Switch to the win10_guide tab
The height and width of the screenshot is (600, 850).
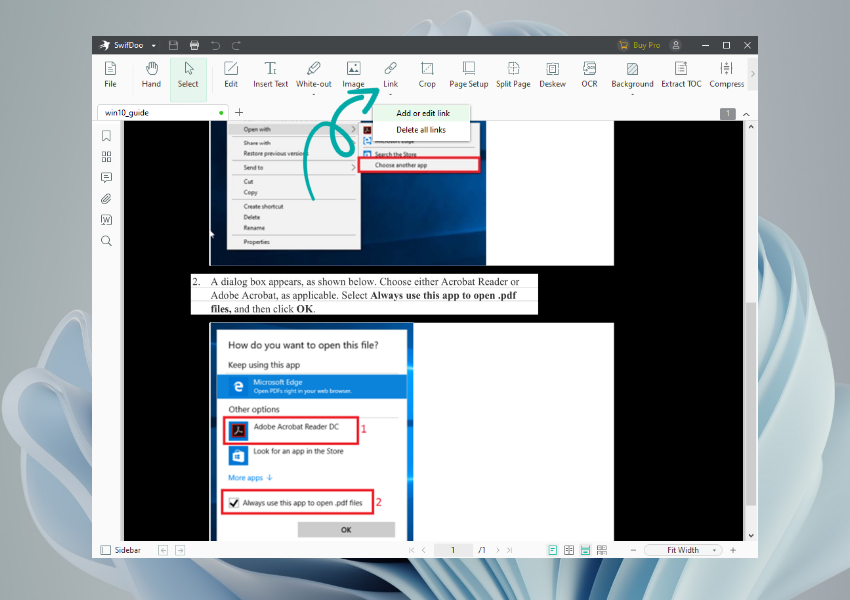[163, 113]
